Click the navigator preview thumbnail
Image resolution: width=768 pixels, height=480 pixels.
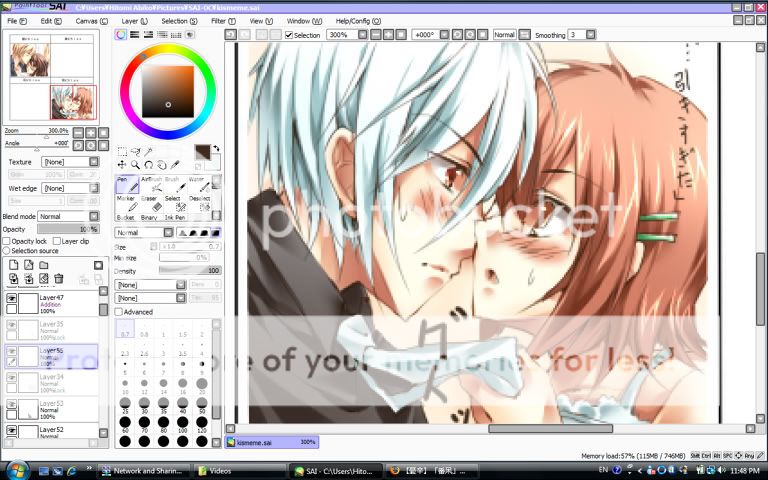pyautogui.click(x=51, y=77)
